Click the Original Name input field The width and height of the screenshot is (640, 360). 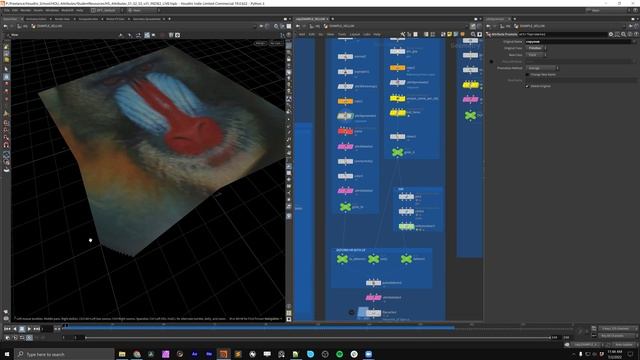click(x=579, y=42)
